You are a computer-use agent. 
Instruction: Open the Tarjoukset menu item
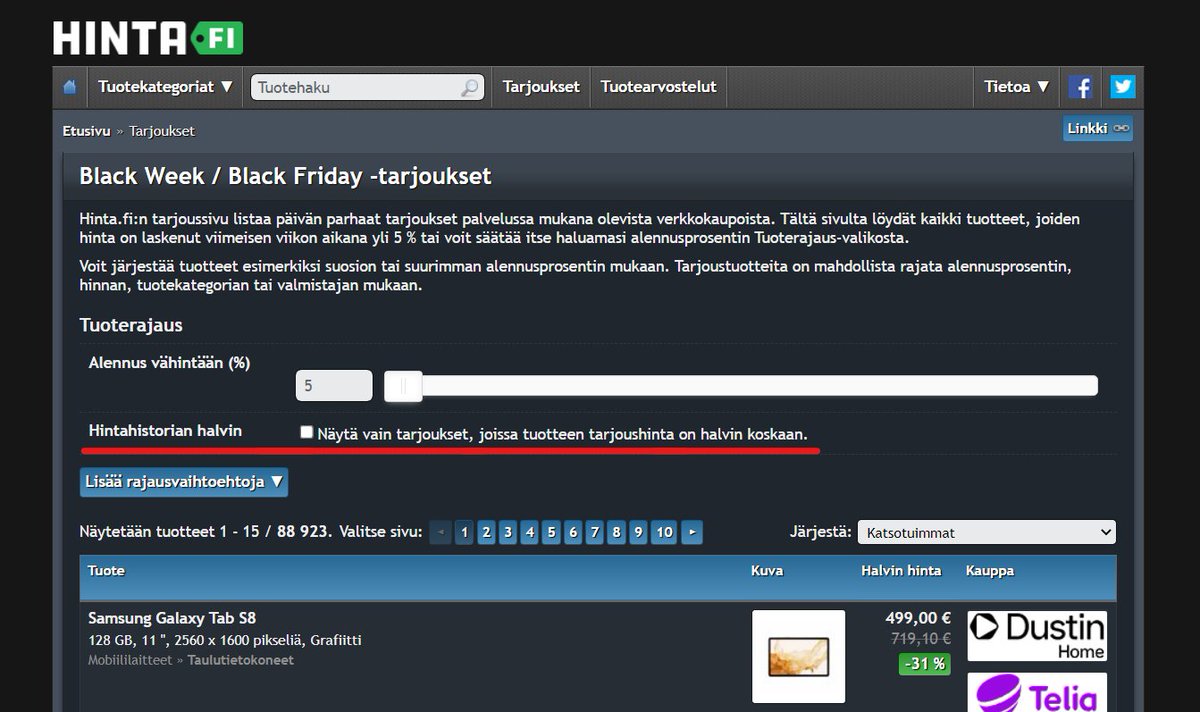pos(541,87)
